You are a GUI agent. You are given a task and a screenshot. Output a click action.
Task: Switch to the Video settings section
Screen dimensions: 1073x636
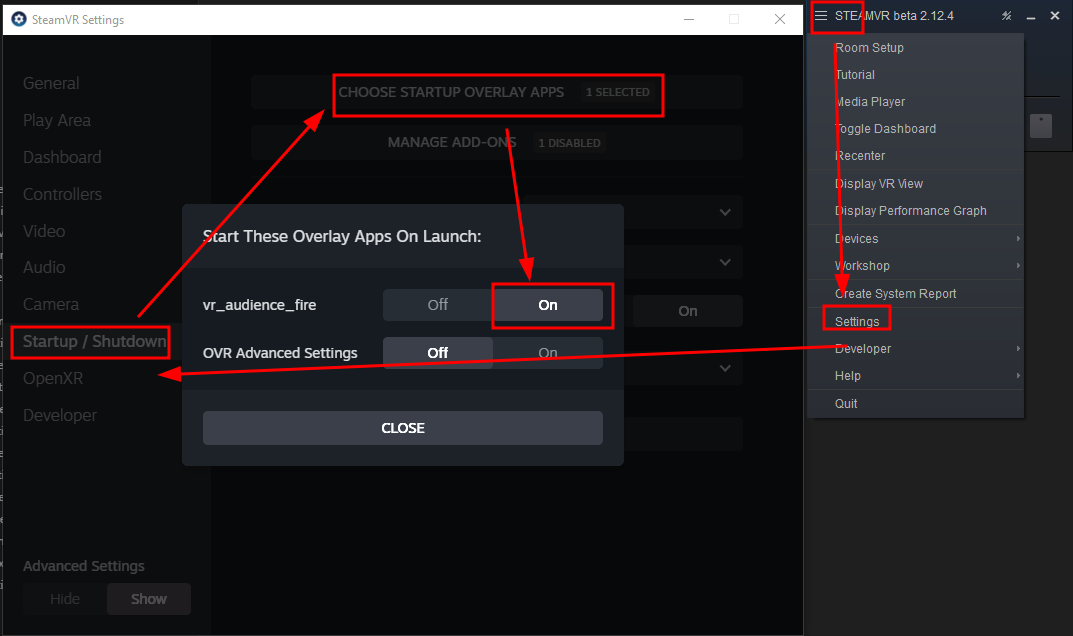tap(44, 230)
